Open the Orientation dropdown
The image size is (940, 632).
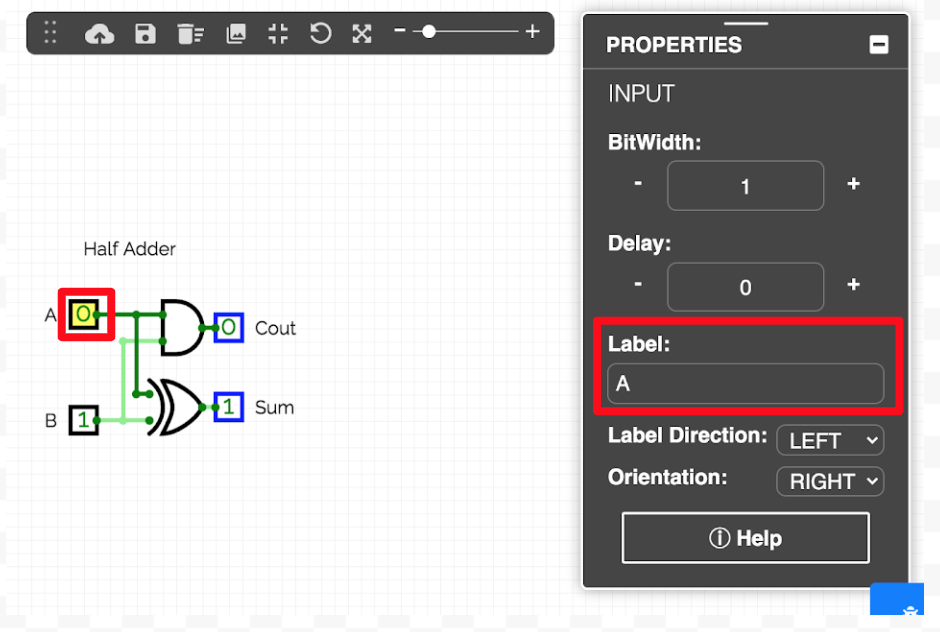tap(830, 481)
